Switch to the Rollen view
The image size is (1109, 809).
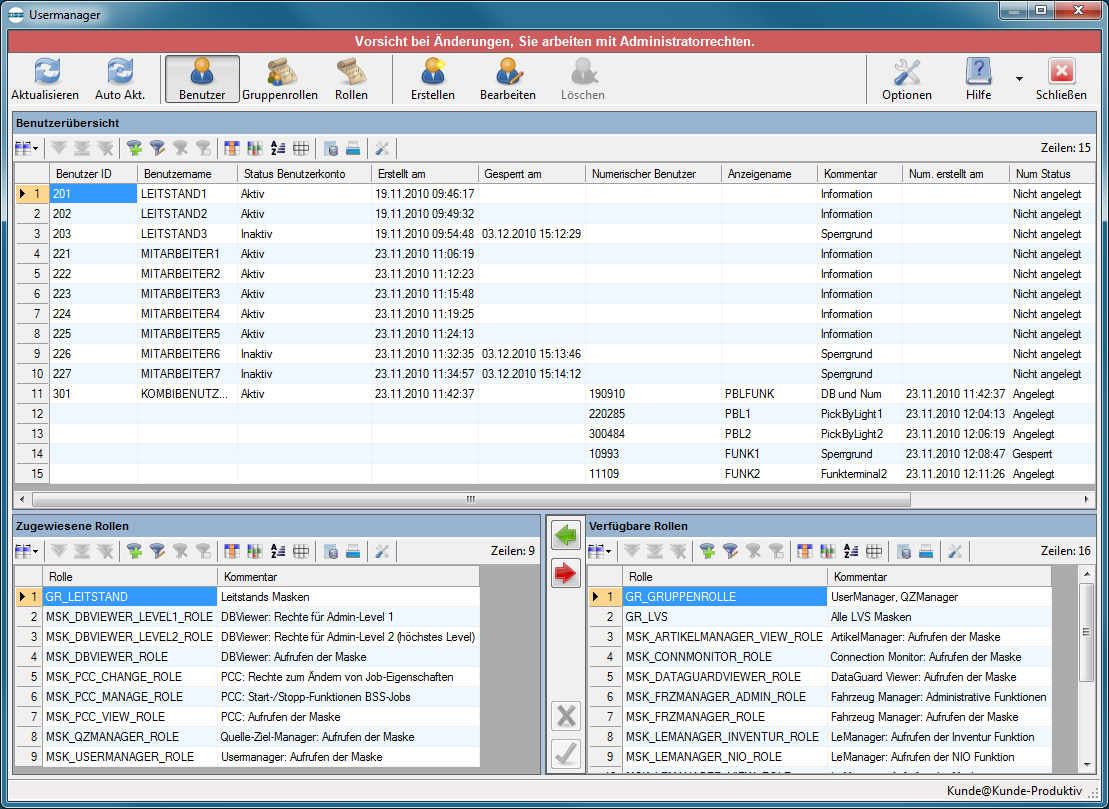pyautogui.click(x=352, y=79)
